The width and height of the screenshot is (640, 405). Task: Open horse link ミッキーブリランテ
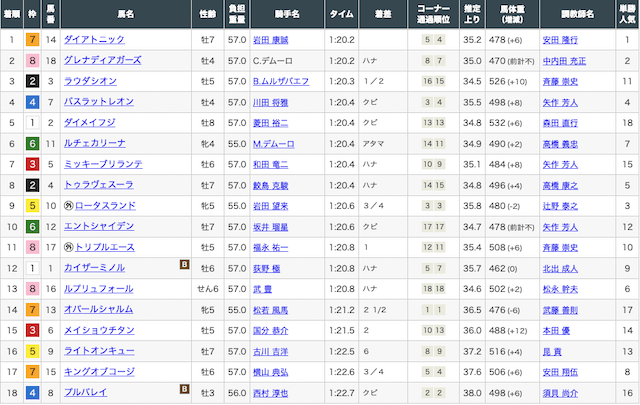103,164
